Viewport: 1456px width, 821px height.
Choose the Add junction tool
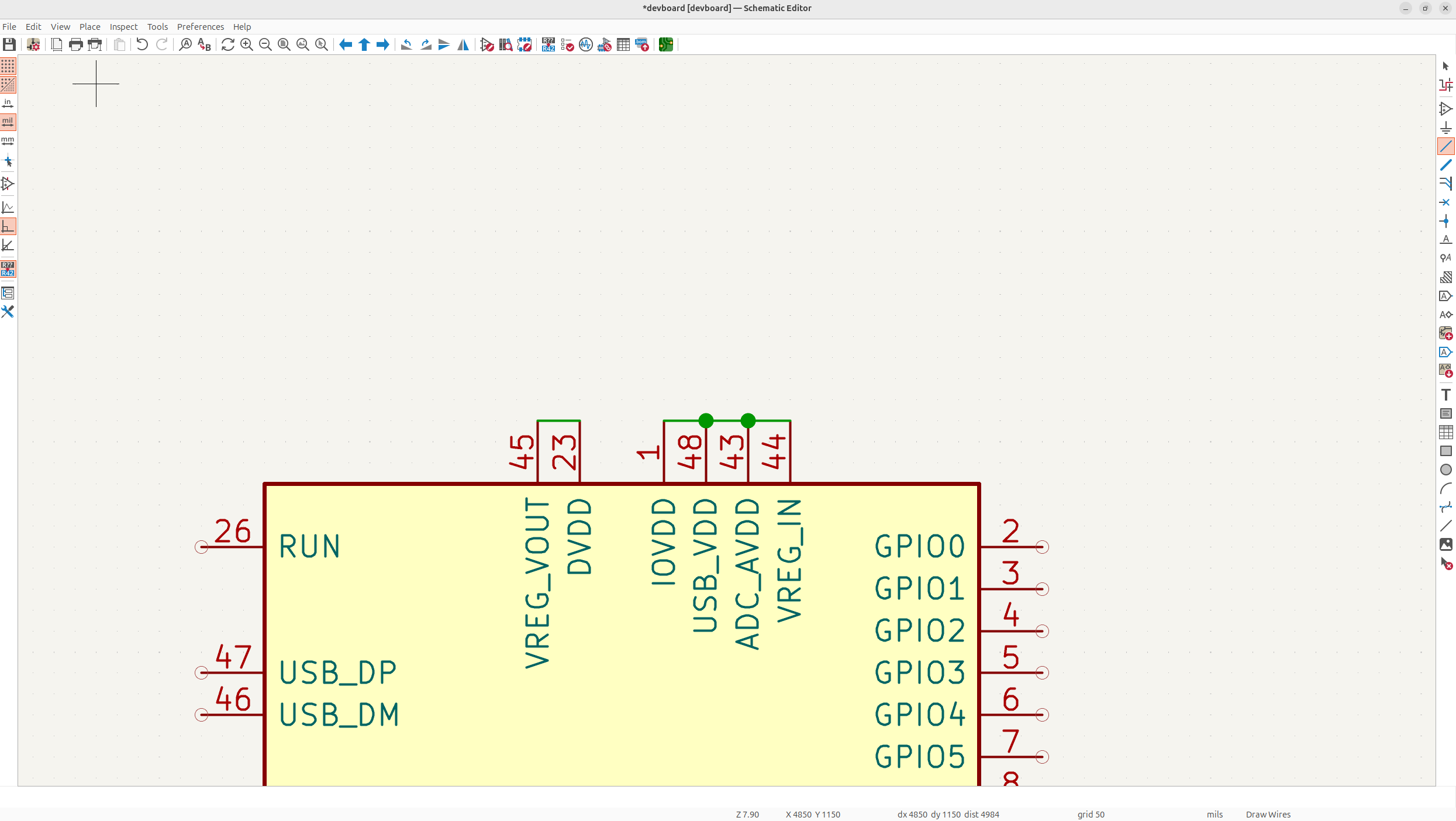coord(1445,221)
